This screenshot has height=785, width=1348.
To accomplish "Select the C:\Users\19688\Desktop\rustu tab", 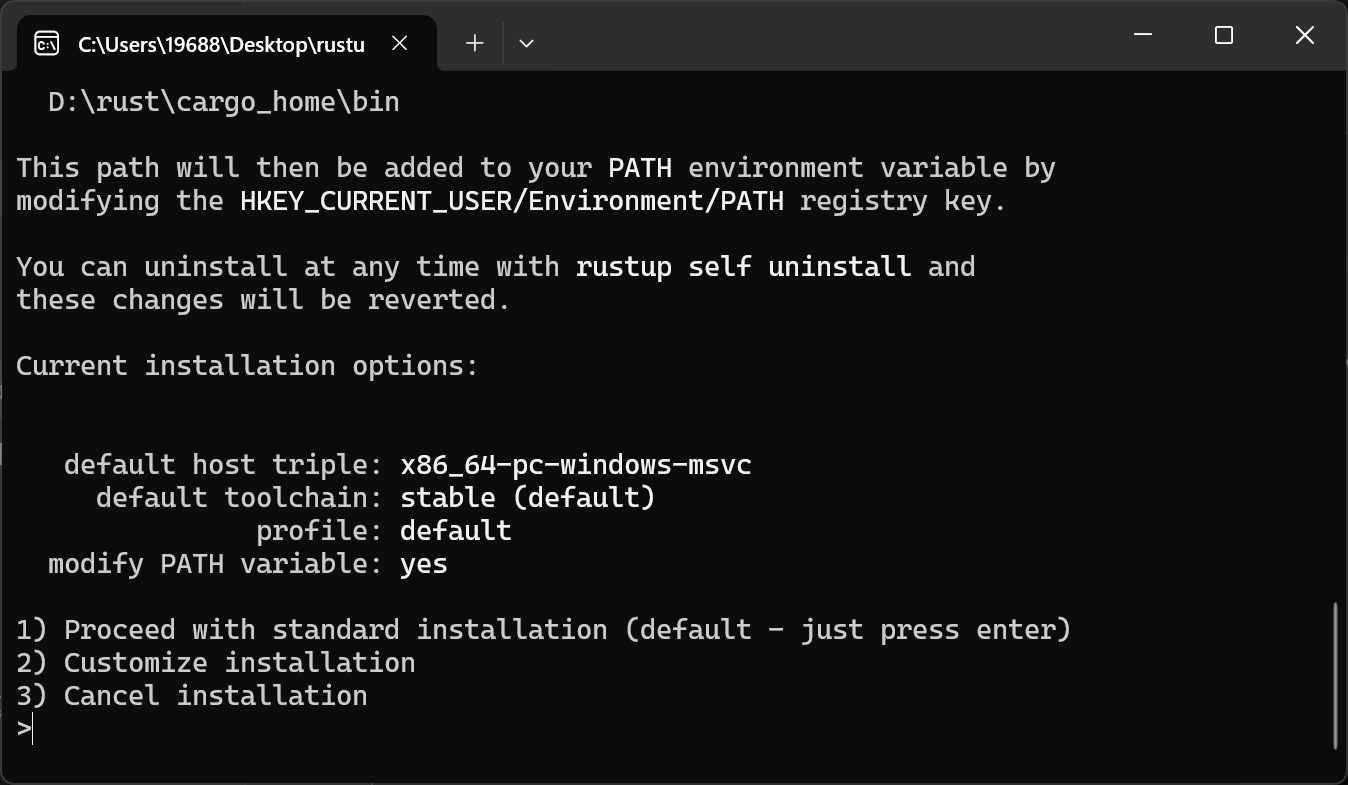I will (x=220, y=44).
